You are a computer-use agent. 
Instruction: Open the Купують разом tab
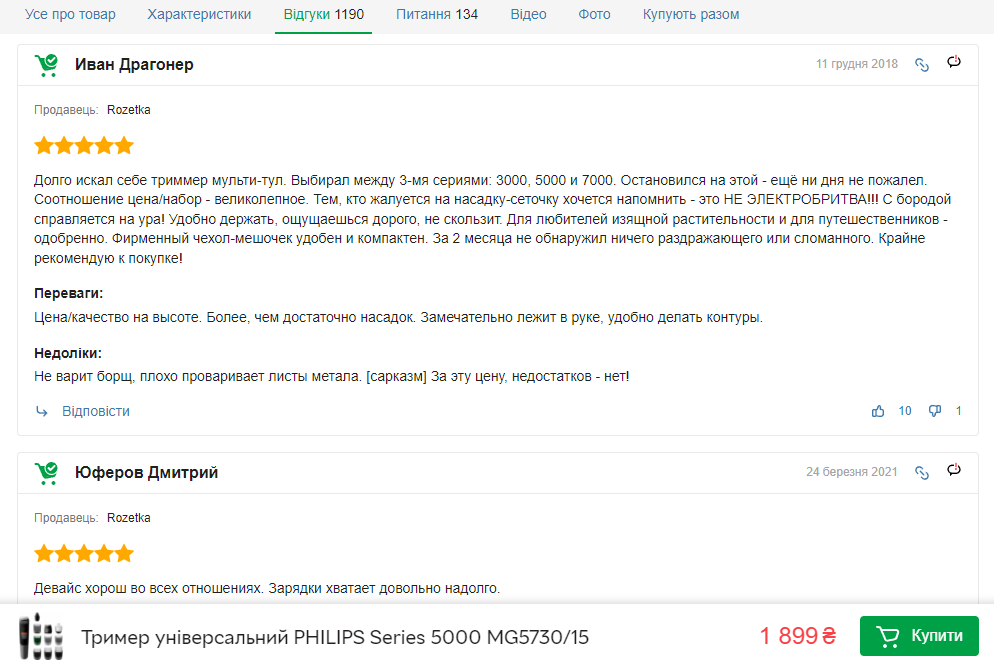691,15
